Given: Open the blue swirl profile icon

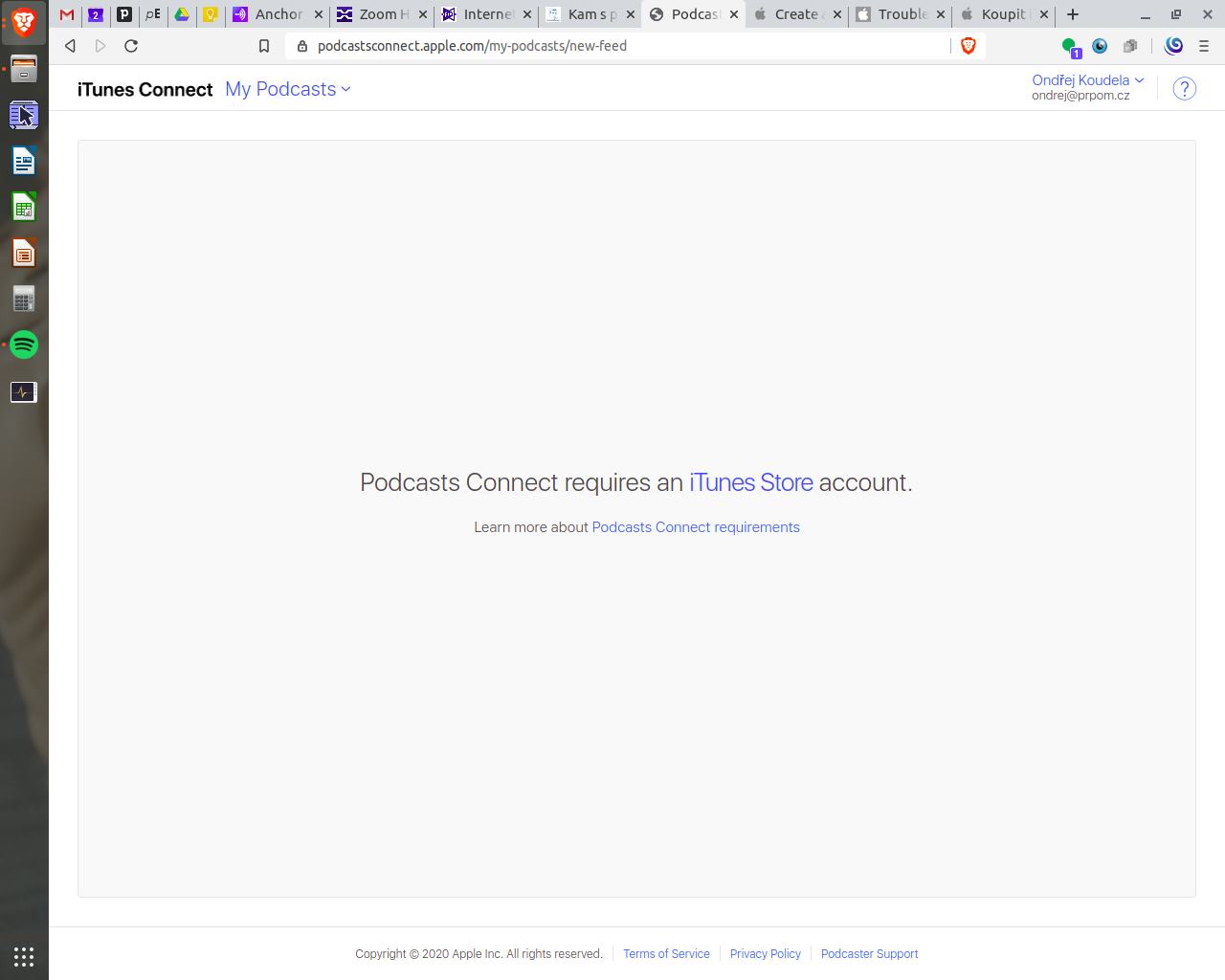Looking at the screenshot, I should pyautogui.click(x=1174, y=46).
